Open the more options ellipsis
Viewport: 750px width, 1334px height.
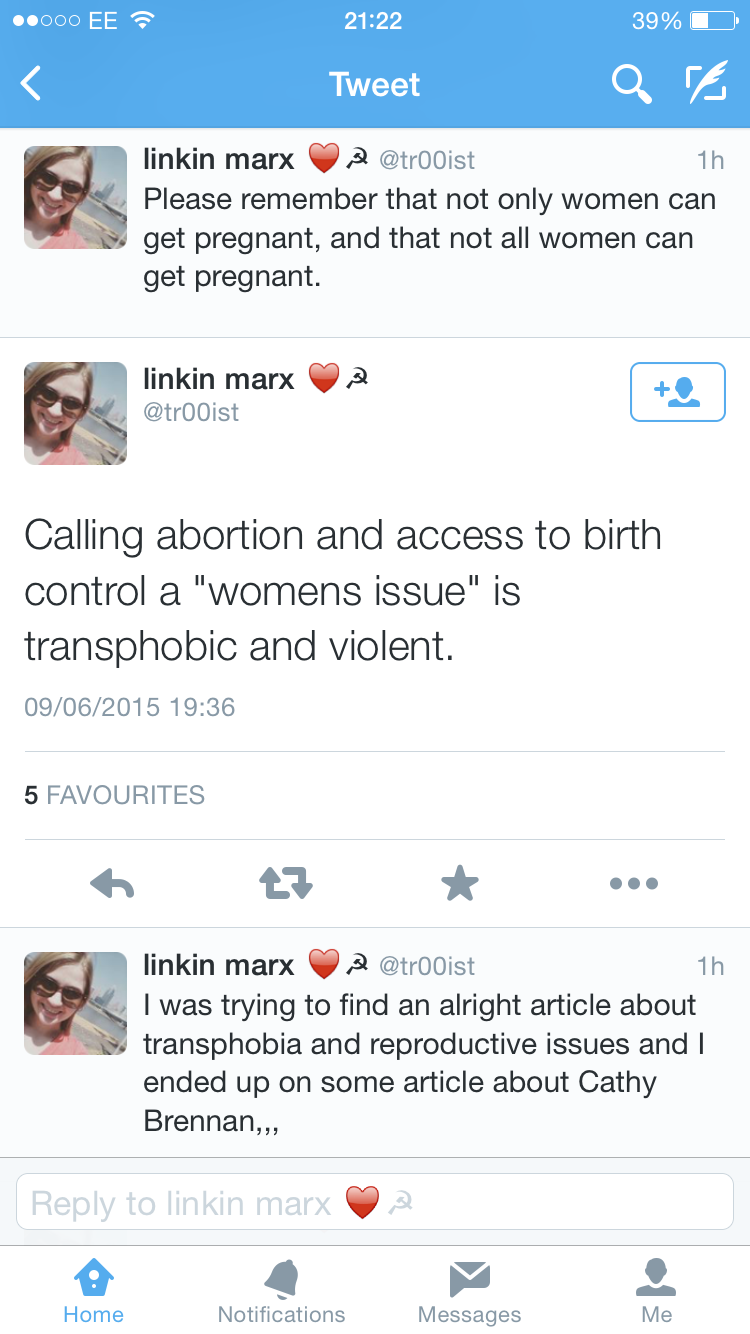click(634, 883)
